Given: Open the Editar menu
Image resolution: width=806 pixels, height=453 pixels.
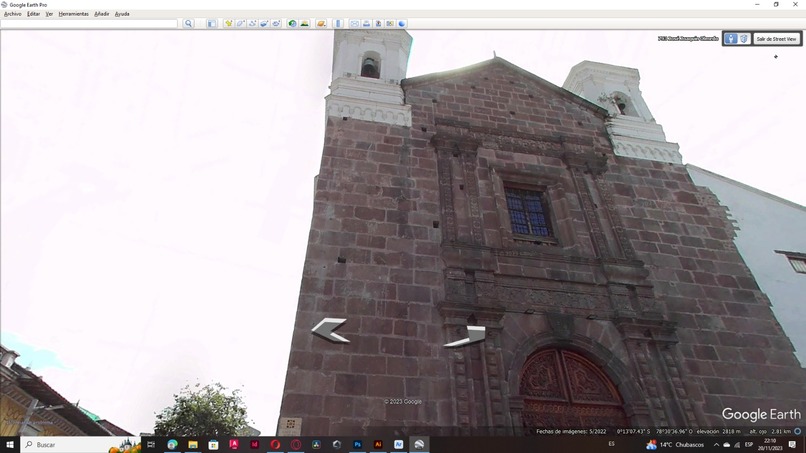Looking at the screenshot, I should (x=33, y=14).
